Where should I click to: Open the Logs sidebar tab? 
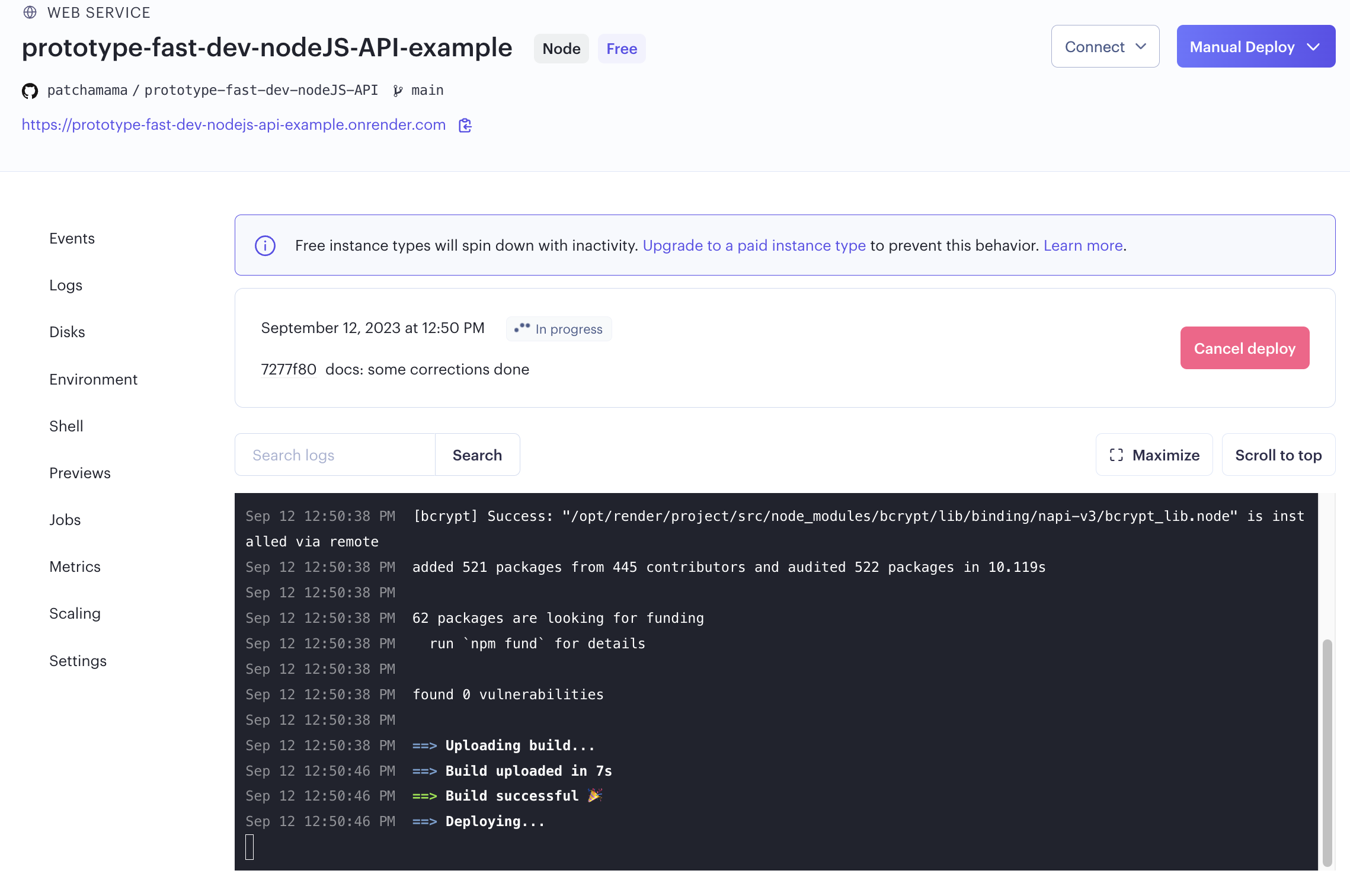[x=66, y=285]
